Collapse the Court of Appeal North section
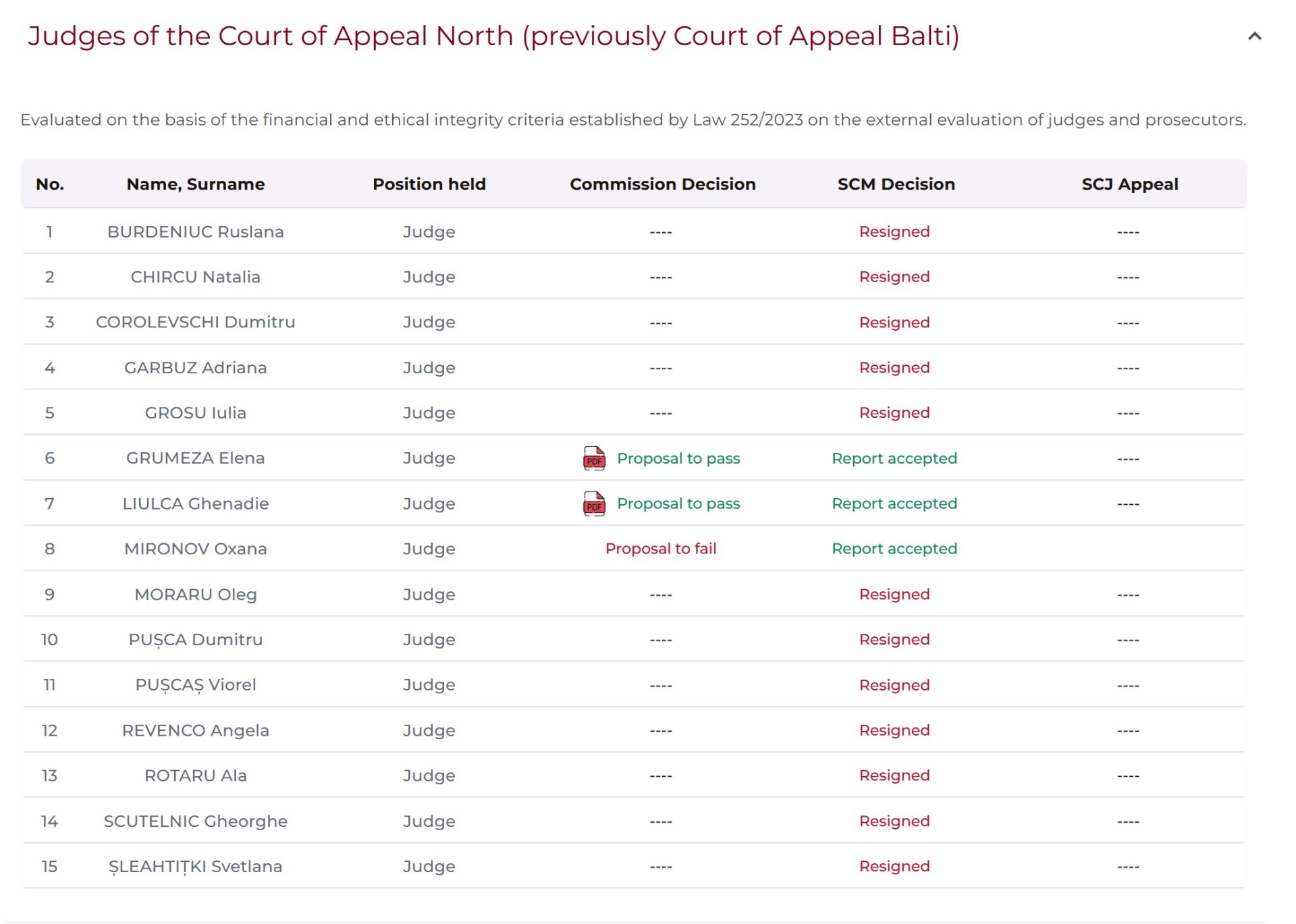The image size is (1296, 924). coord(1254,36)
